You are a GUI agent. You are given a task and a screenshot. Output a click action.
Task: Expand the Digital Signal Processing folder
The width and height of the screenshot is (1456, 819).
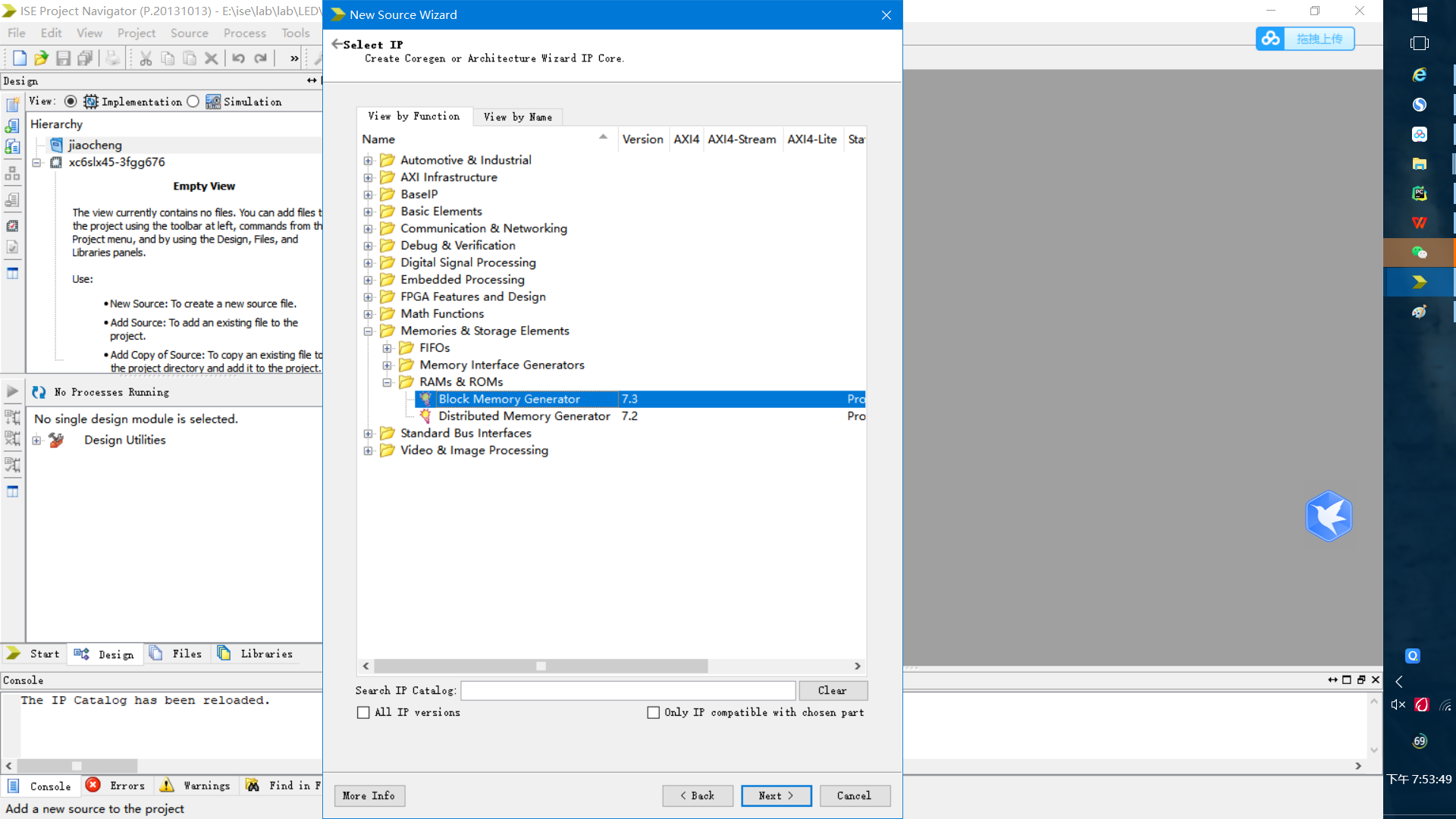pos(368,262)
